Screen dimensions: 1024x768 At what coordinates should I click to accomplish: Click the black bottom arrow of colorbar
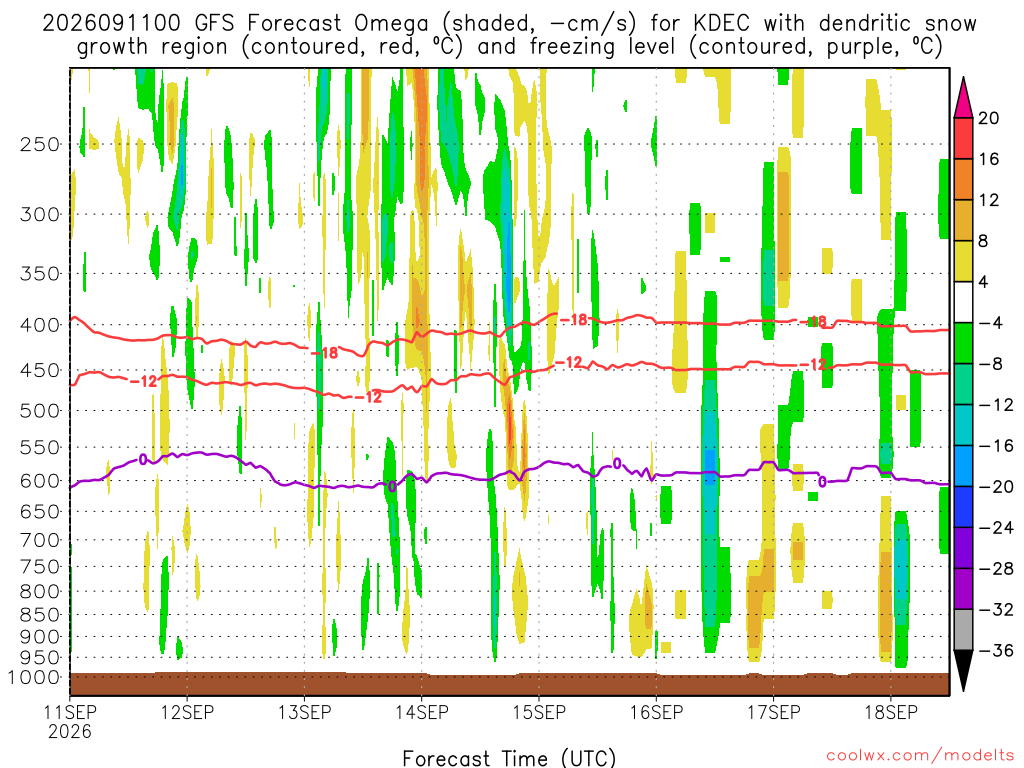pyautogui.click(x=963, y=671)
